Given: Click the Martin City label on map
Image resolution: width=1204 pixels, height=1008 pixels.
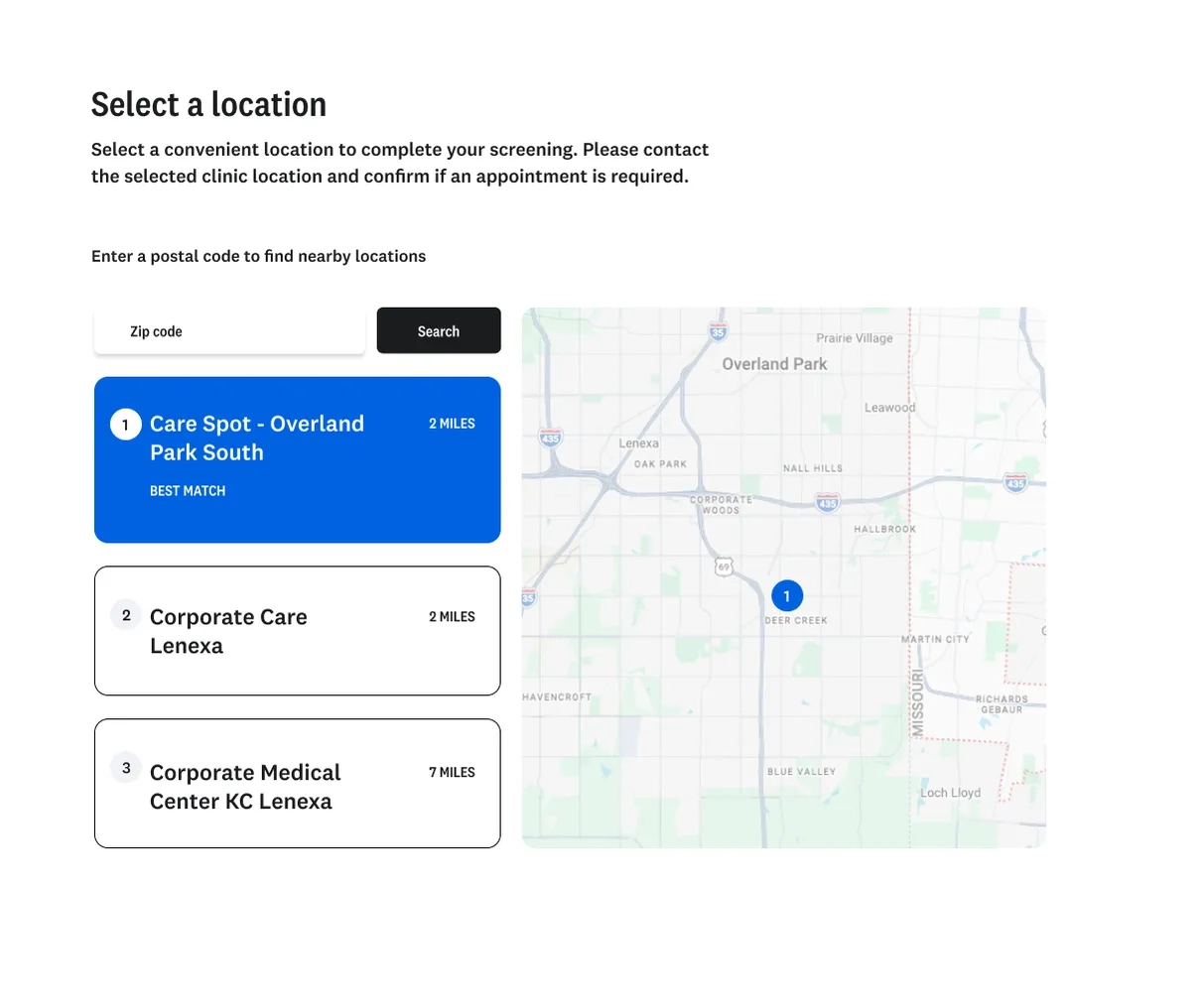Looking at the screenshot, I should point(935,639).
